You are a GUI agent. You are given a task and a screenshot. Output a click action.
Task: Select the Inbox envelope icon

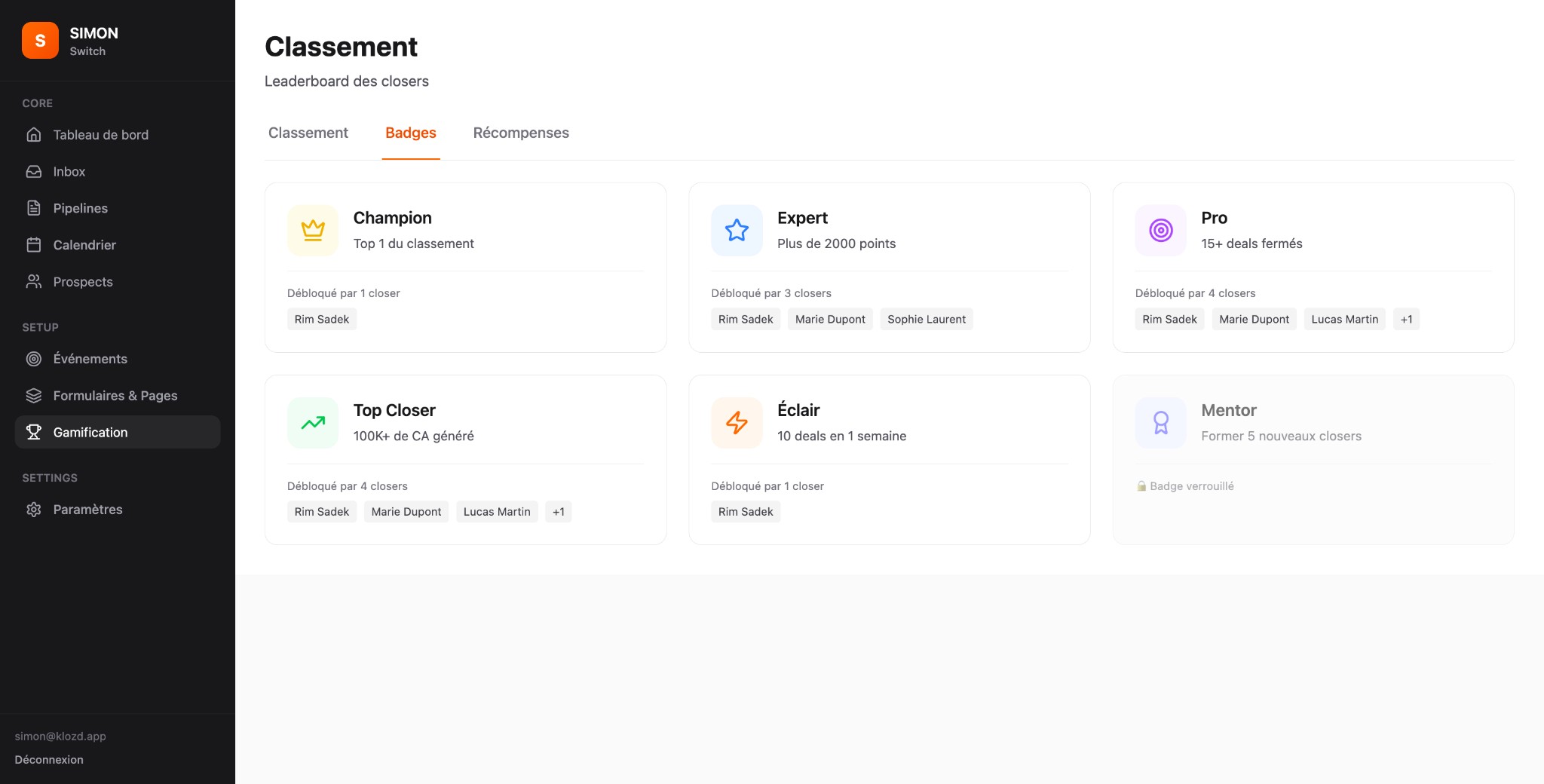[x=35, y=171]
